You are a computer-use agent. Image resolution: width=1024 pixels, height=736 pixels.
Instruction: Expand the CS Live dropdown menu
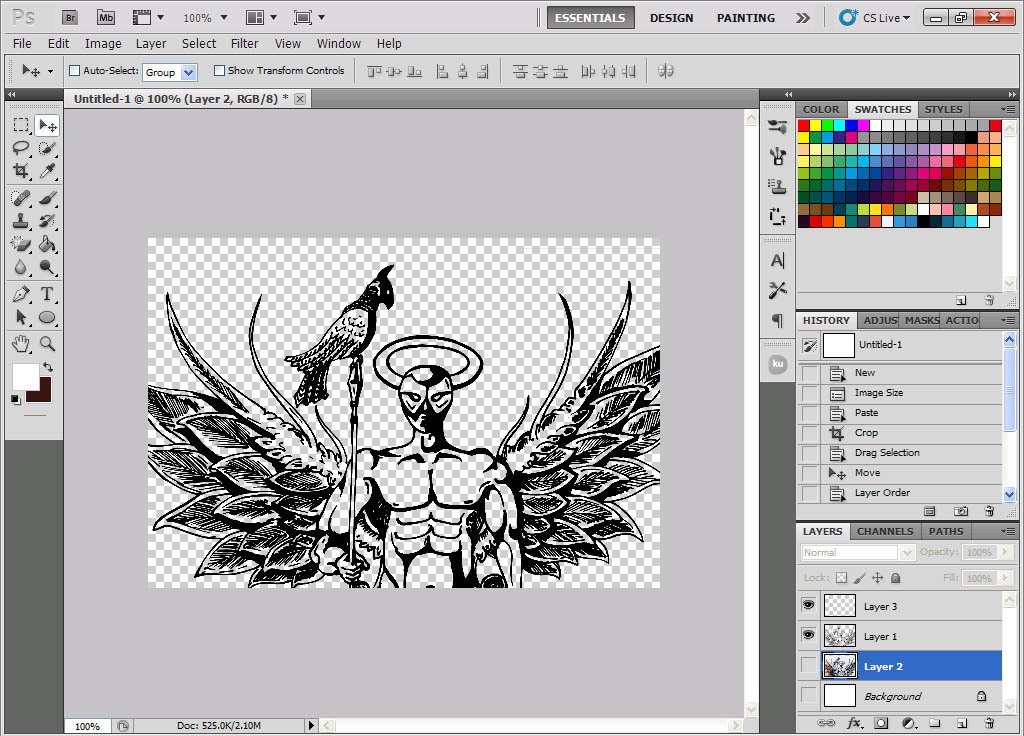875,18
